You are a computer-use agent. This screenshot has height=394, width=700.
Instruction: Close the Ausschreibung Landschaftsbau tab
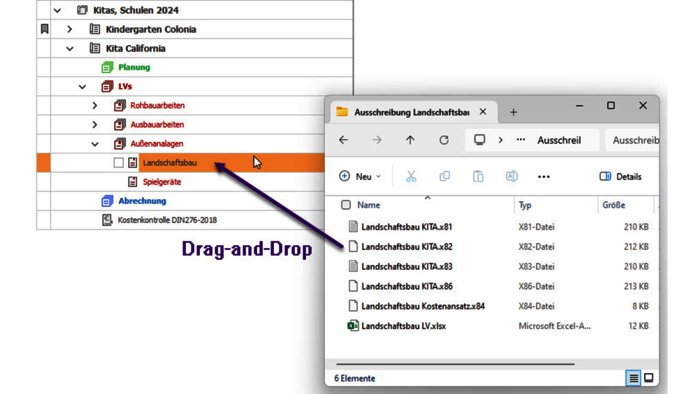[483, 112]
